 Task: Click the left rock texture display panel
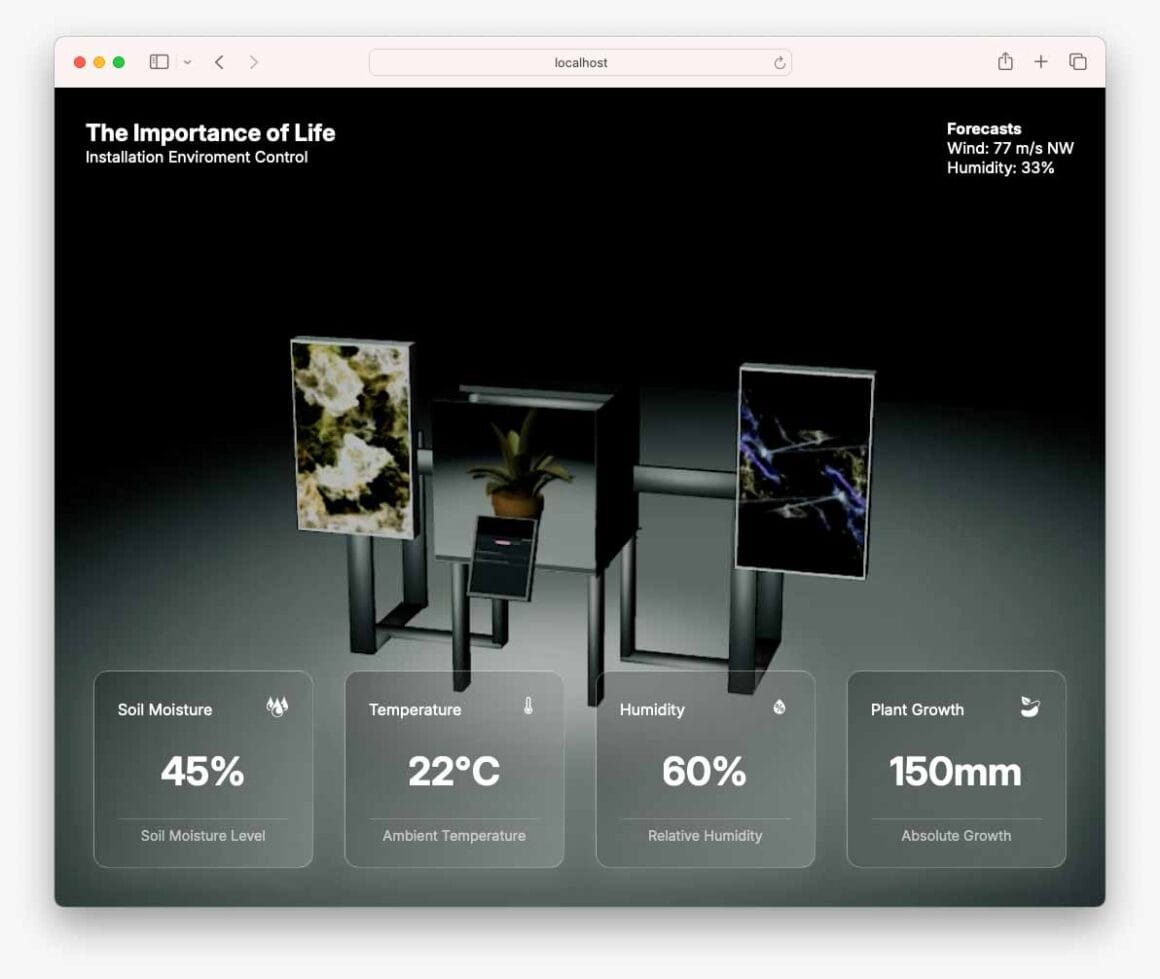tap(351, 436)
